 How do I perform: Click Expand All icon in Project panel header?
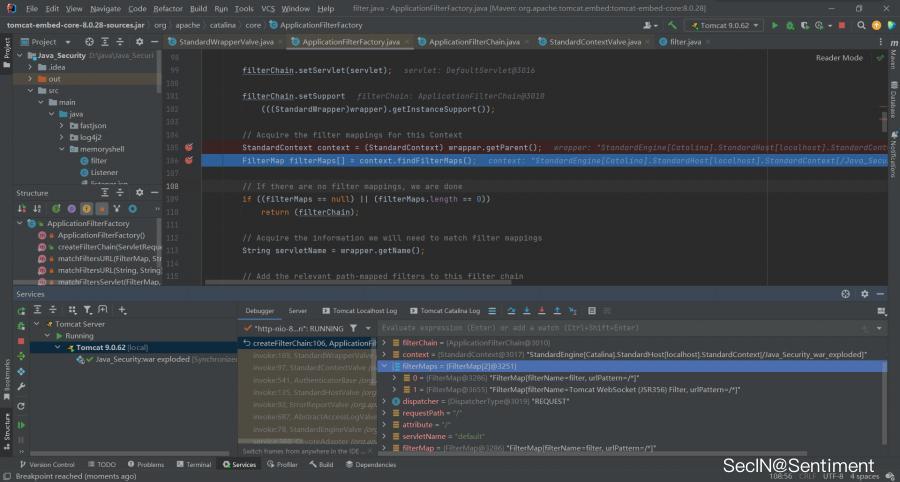tap(105, 42)
